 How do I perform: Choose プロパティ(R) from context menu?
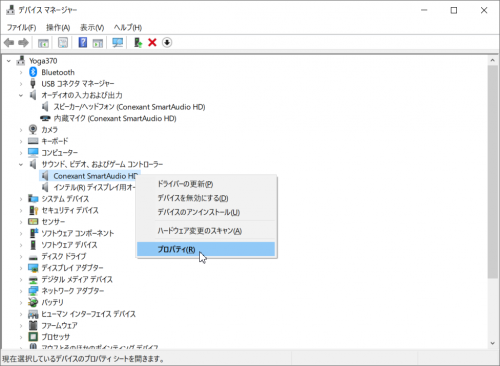tap(206, 249)
